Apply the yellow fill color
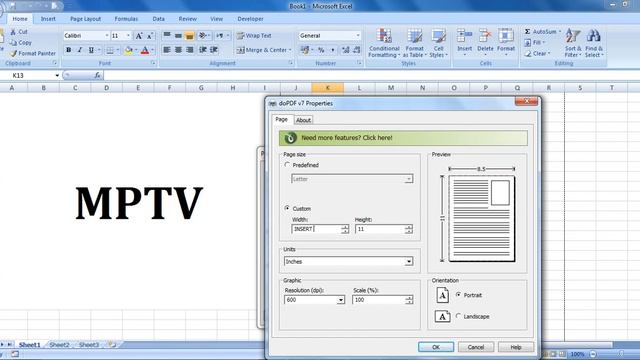Image resolution: width=640 pixels, height=360 pixels. click(129, 50)
